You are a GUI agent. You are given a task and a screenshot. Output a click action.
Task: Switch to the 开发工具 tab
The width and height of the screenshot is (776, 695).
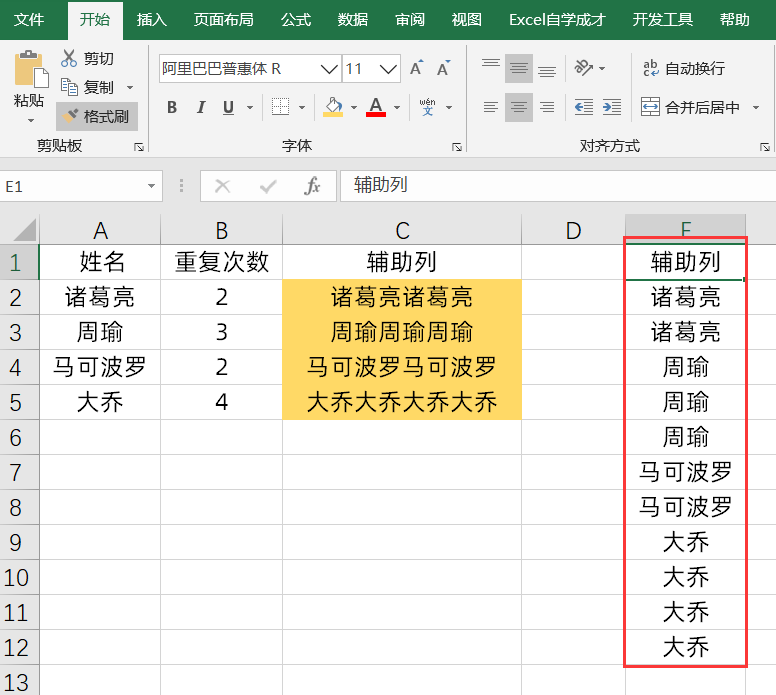pos(663,20)
